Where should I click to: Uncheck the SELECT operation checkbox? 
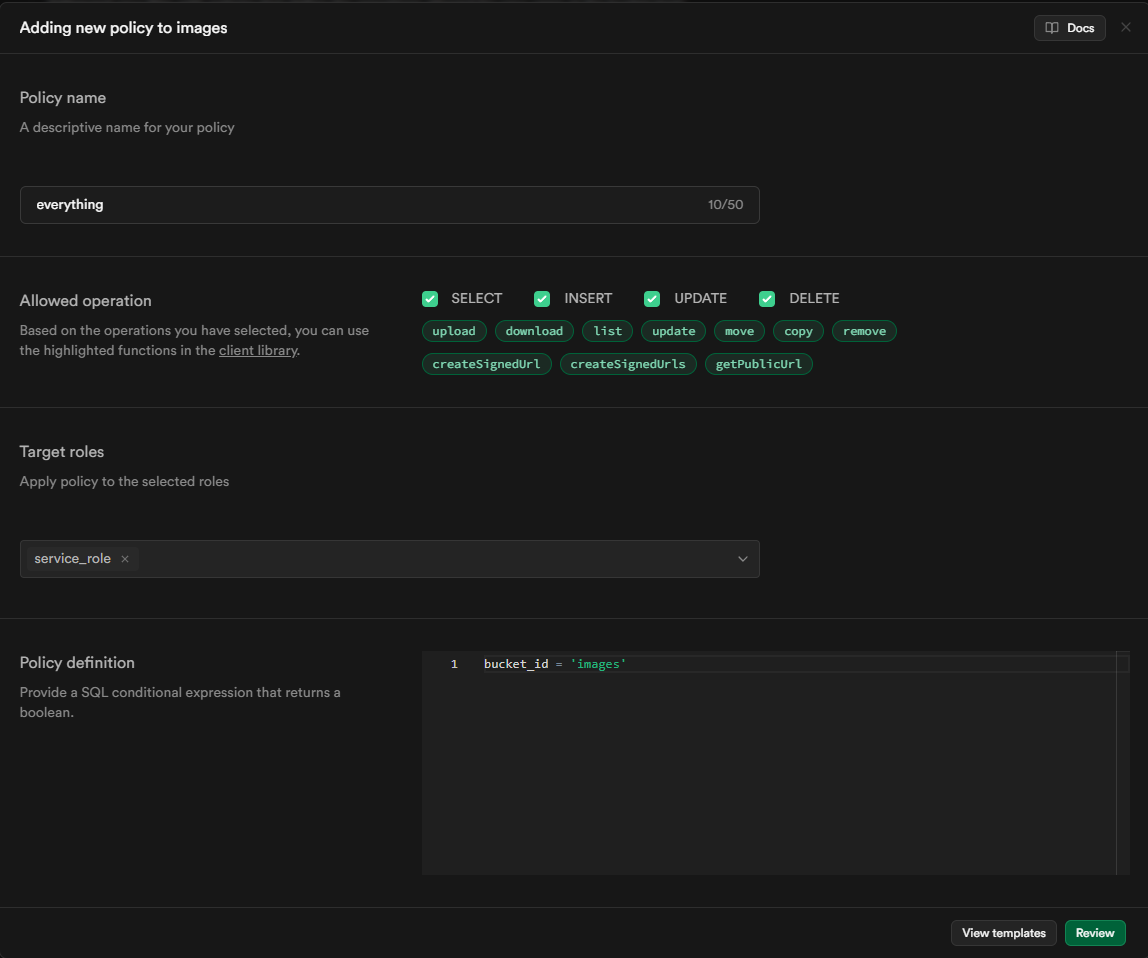(x=430, y=298)
